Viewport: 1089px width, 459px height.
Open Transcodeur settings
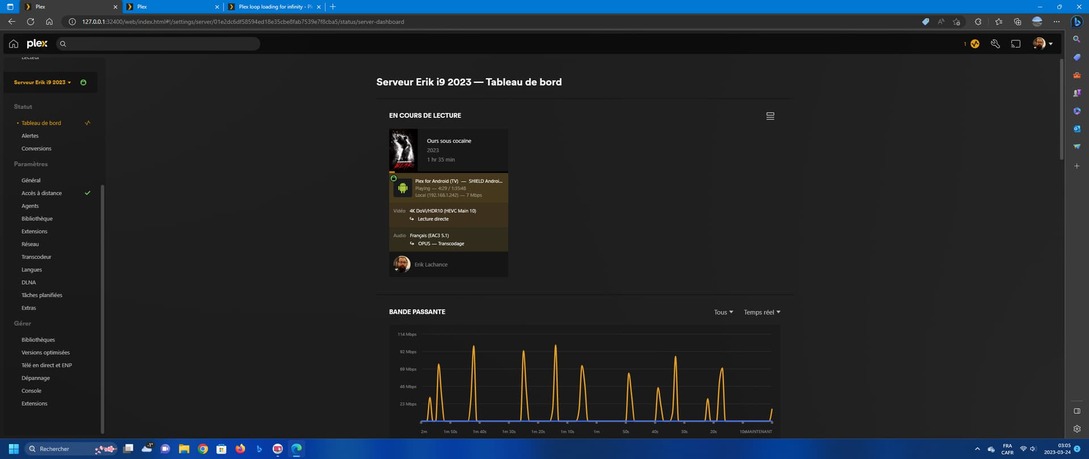coord(37,257)
